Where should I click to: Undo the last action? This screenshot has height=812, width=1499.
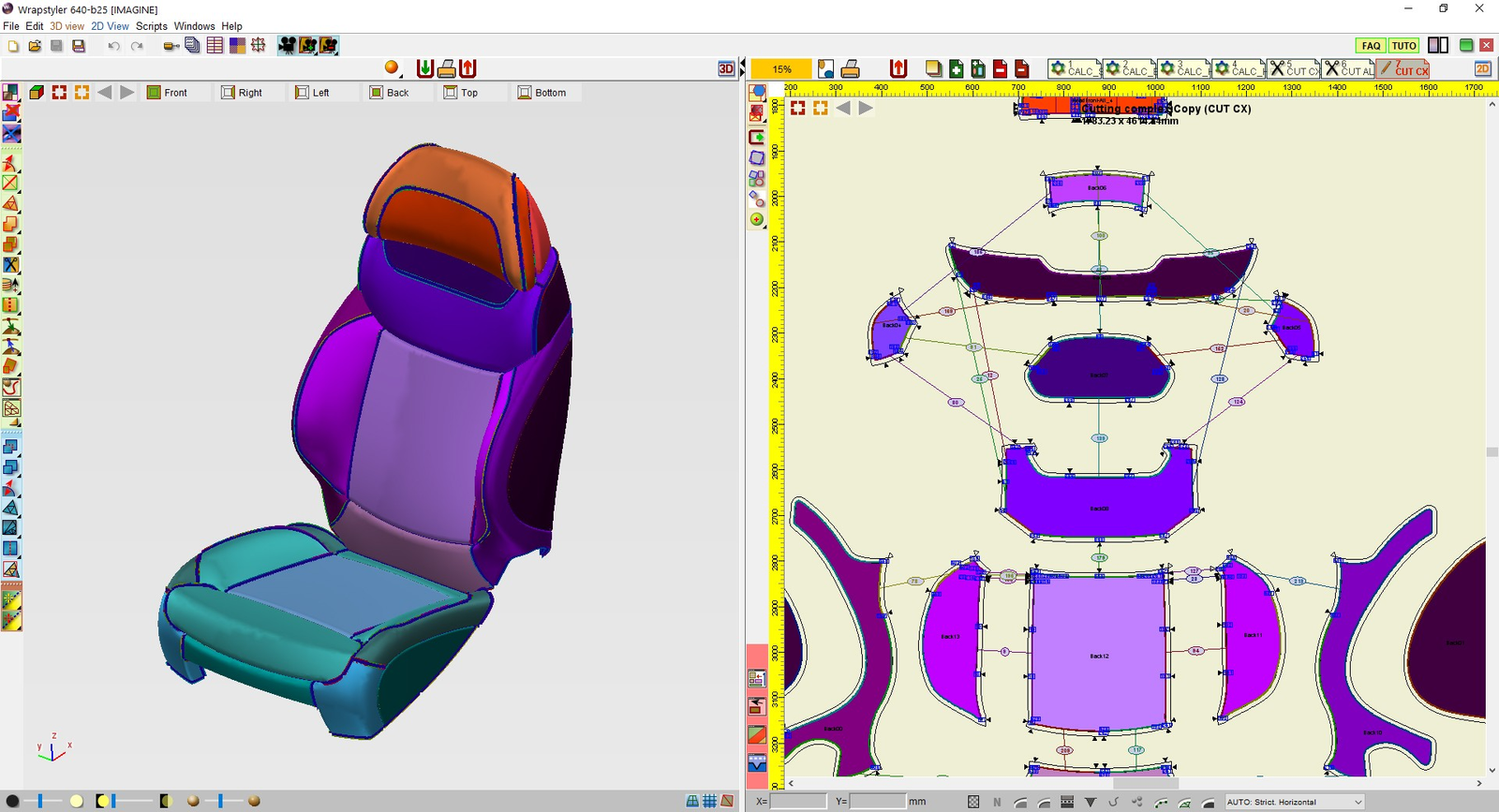[x=113, y=46]
